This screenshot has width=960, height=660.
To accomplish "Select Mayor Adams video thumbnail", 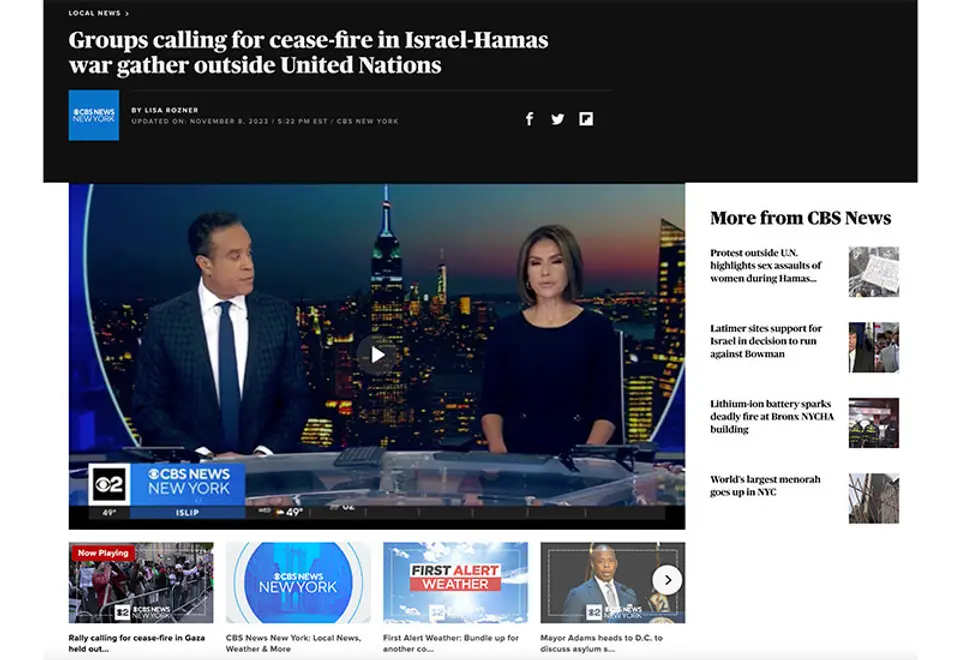I will point(613,582).
